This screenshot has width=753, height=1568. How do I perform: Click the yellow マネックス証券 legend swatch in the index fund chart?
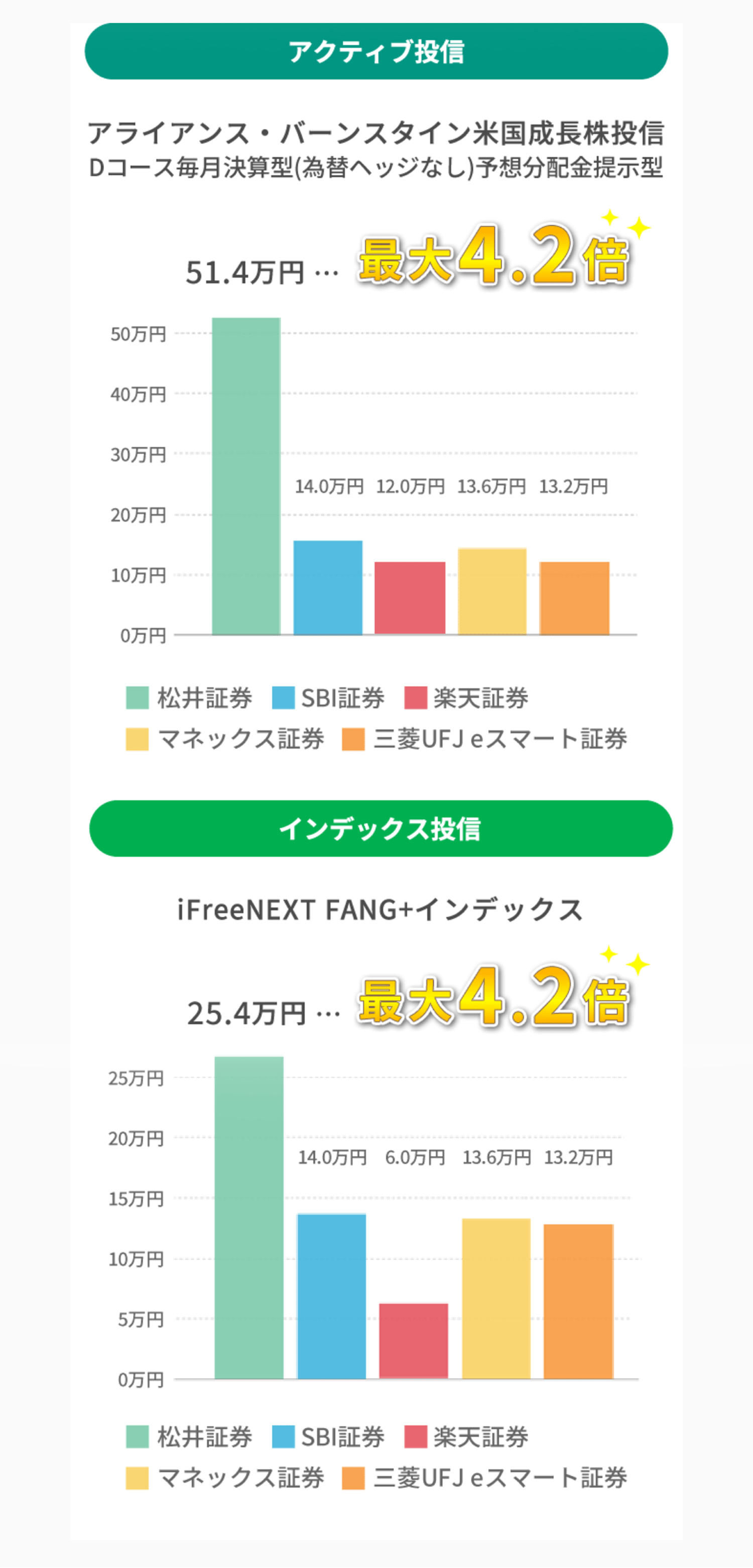137,1478
